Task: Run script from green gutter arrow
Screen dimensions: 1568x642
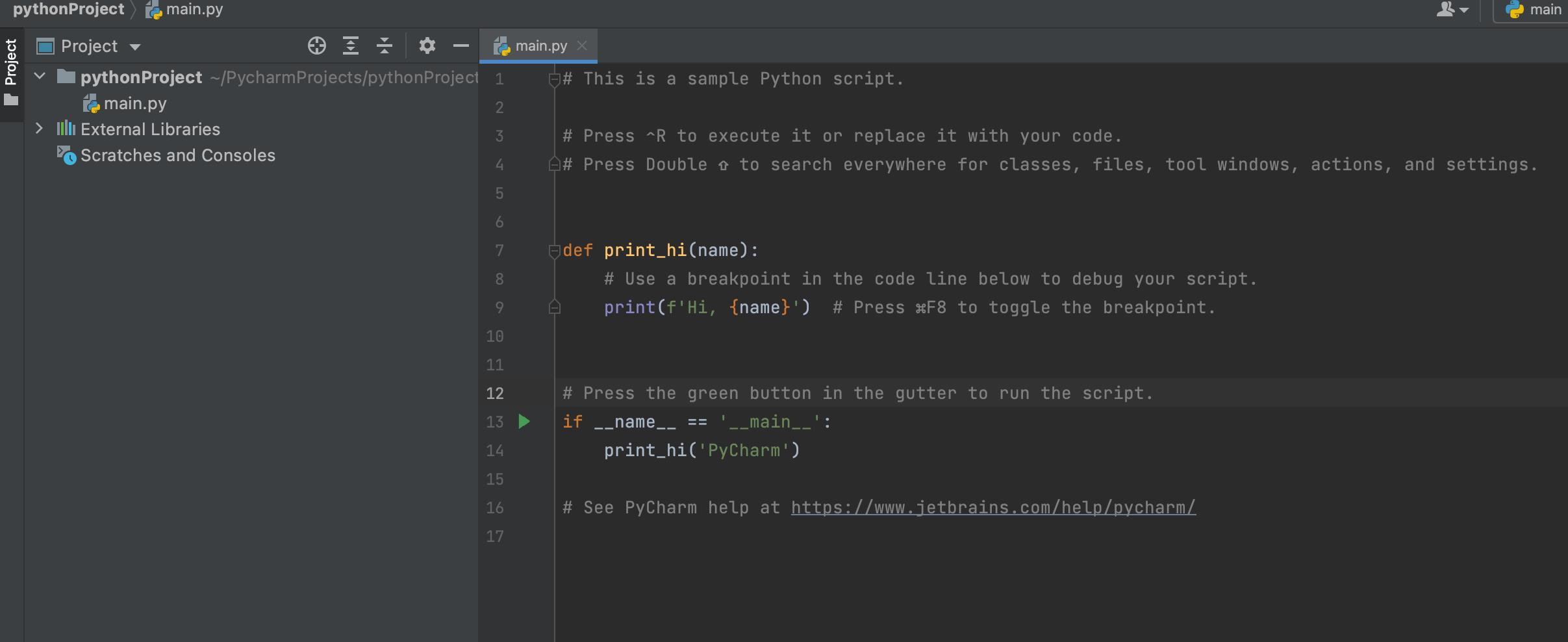Action: click(x=524, y=422)
